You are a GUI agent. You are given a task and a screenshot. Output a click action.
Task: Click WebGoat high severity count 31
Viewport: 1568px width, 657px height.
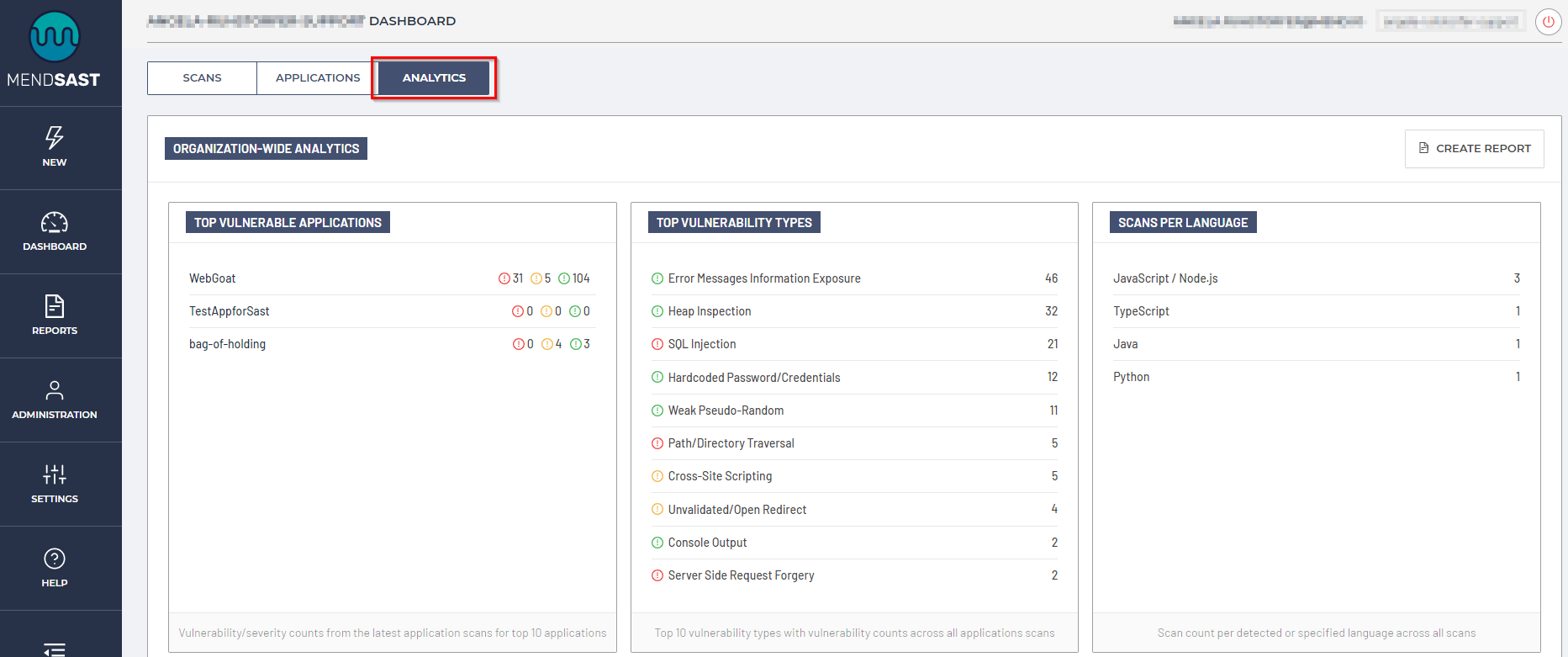tap(511, 278)
